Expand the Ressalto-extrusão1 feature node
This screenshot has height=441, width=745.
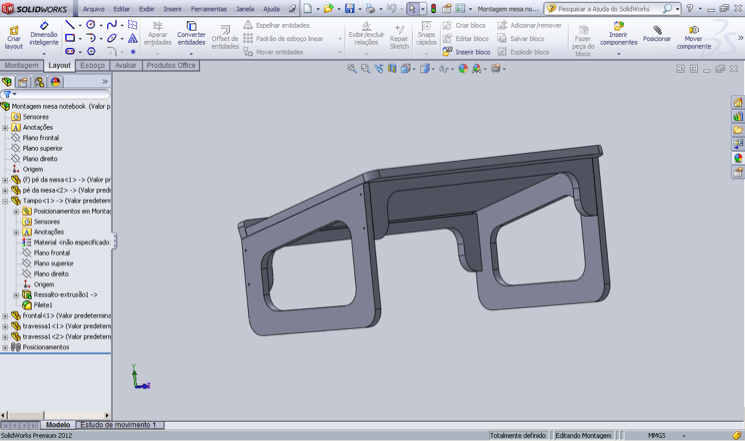pos(16,295)
